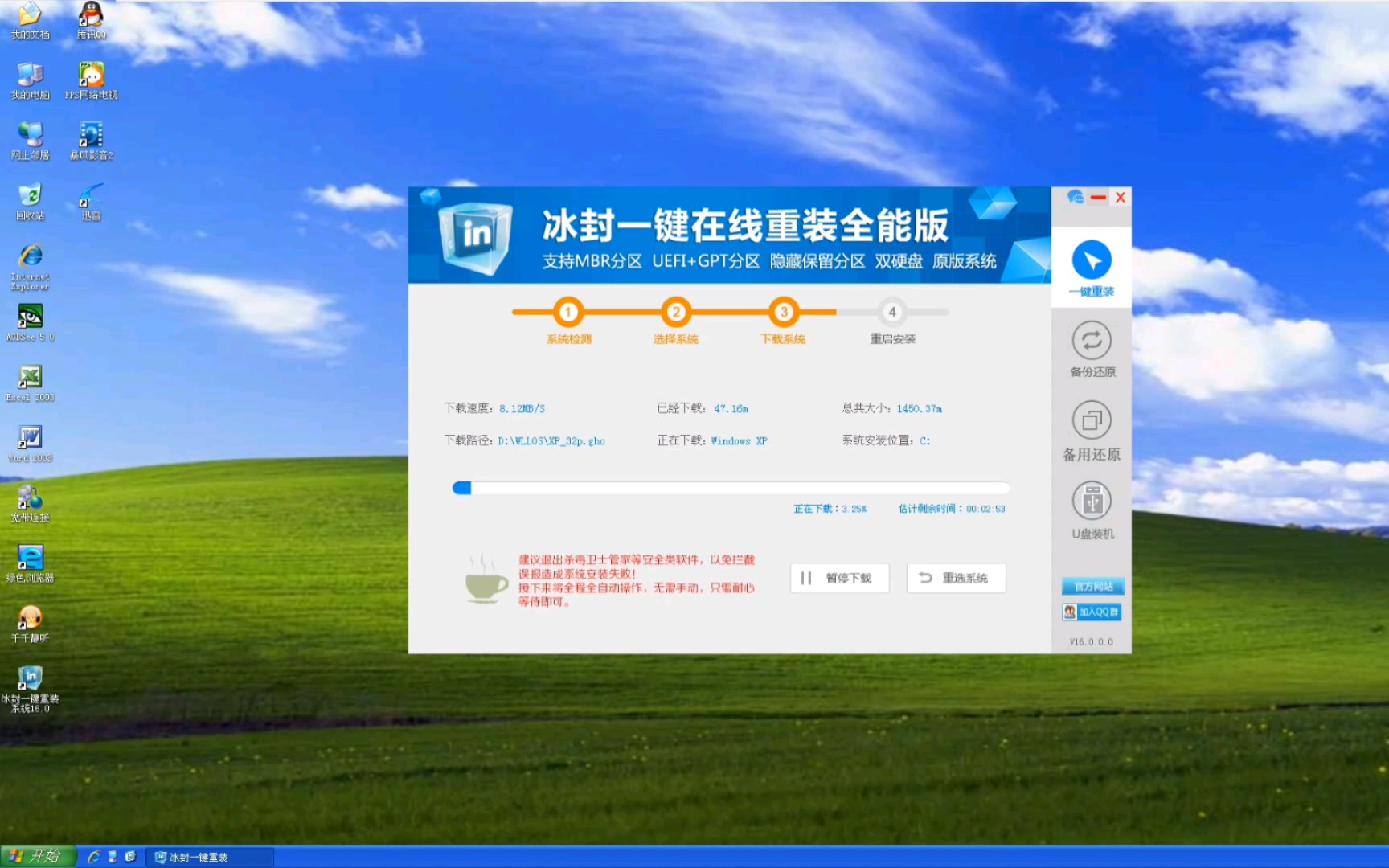Viewport: 1389px width, 868px height.
Task: Open 暴风影音2 desktop icon
Action: point(91,141)
